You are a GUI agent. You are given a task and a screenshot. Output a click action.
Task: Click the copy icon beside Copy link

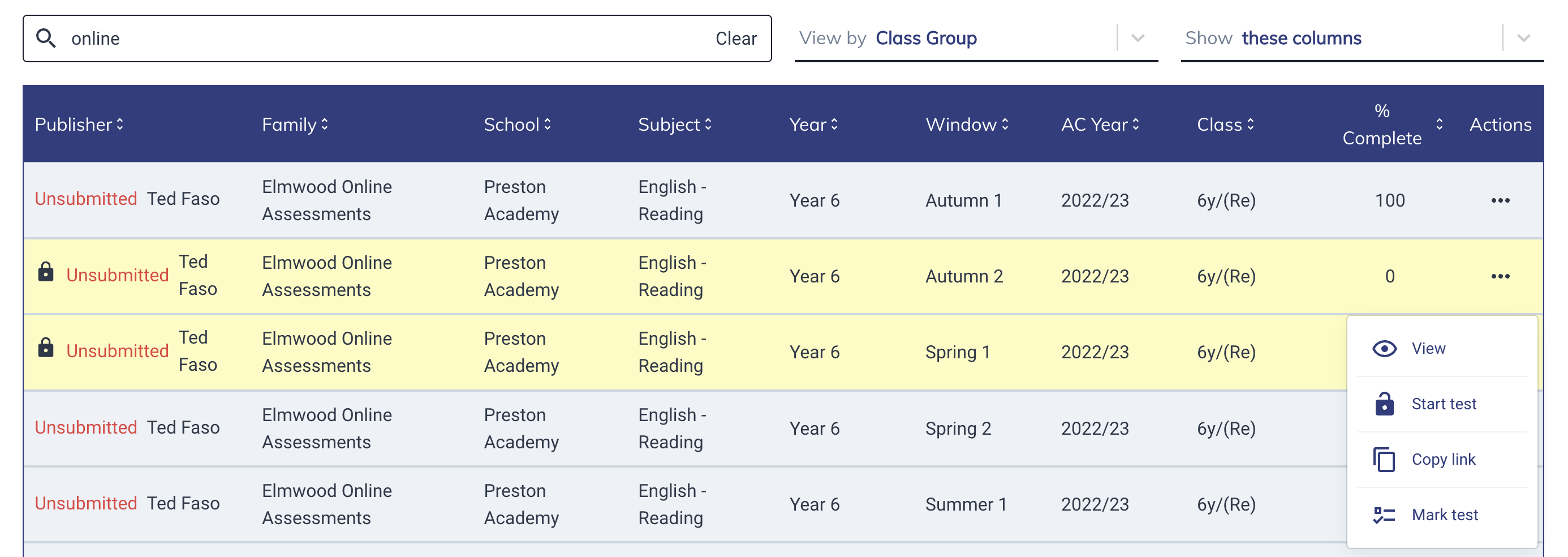click(x=1384, y=460)
